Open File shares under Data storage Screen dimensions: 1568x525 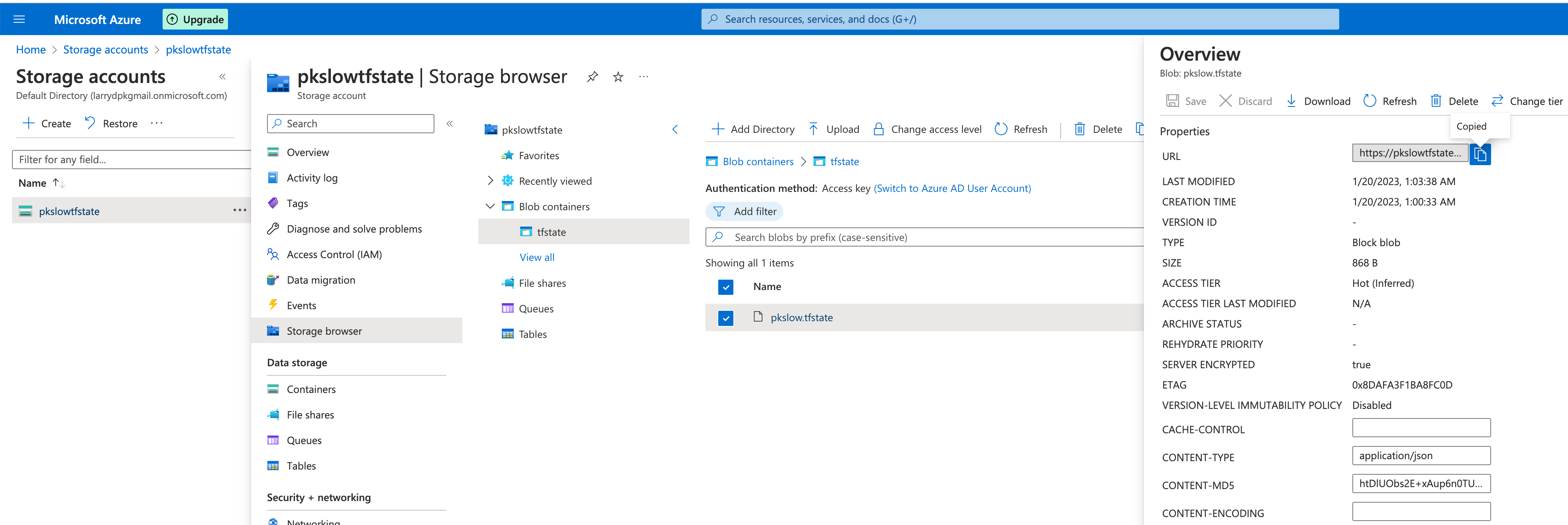310,415
